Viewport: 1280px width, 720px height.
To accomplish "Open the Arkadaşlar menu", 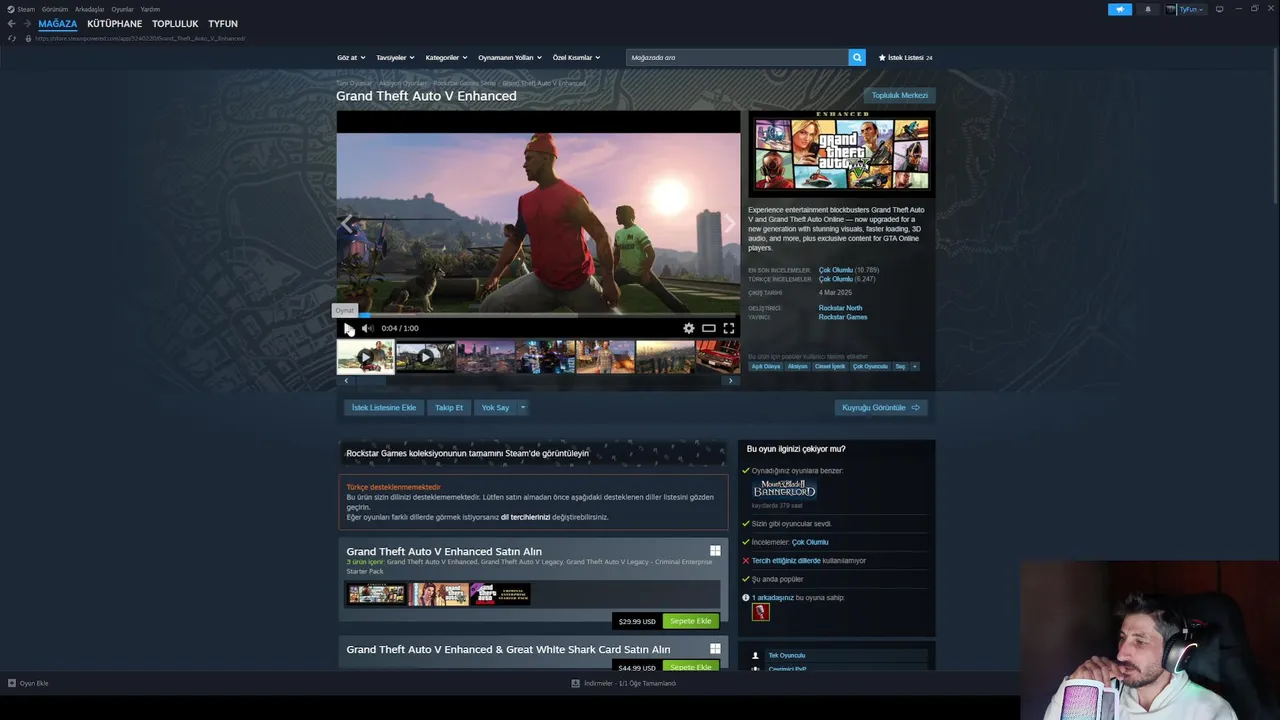I will pos(89,9).
